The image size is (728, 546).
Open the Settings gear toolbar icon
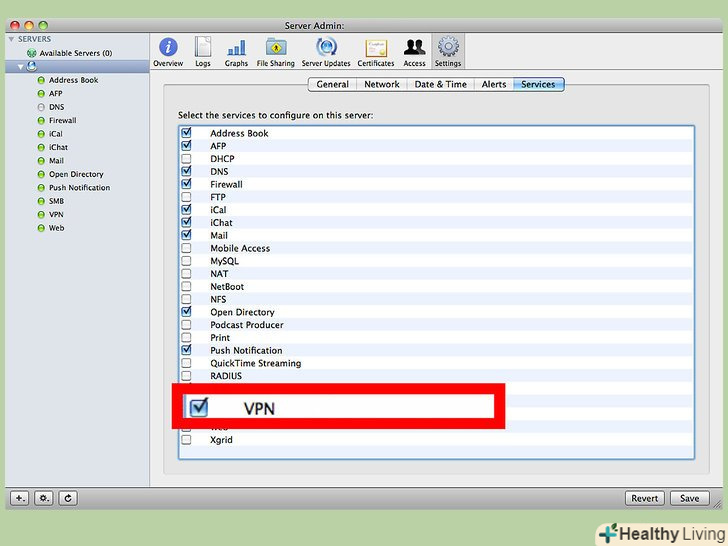tap(448, 52)
